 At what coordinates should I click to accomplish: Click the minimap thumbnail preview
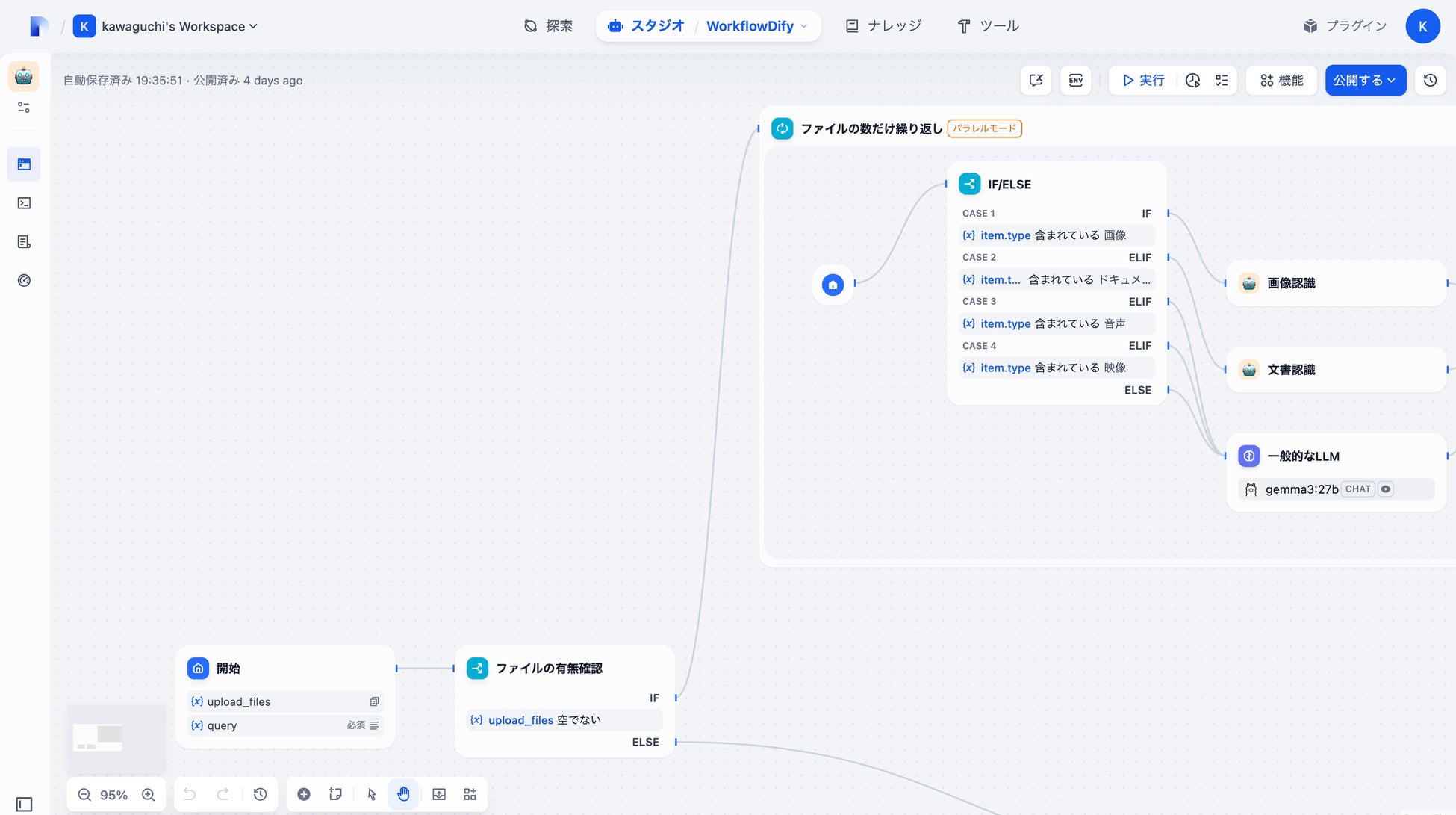(116, 738)
